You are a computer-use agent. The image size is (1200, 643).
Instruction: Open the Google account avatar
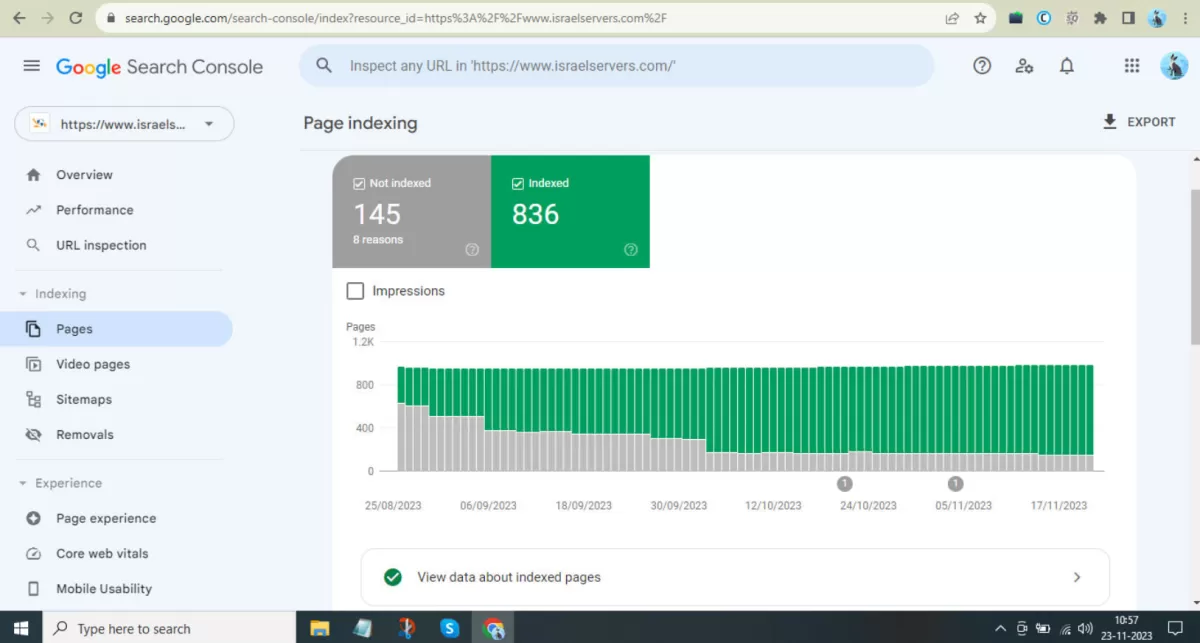pyautogui.click(x=1173, y=66)
